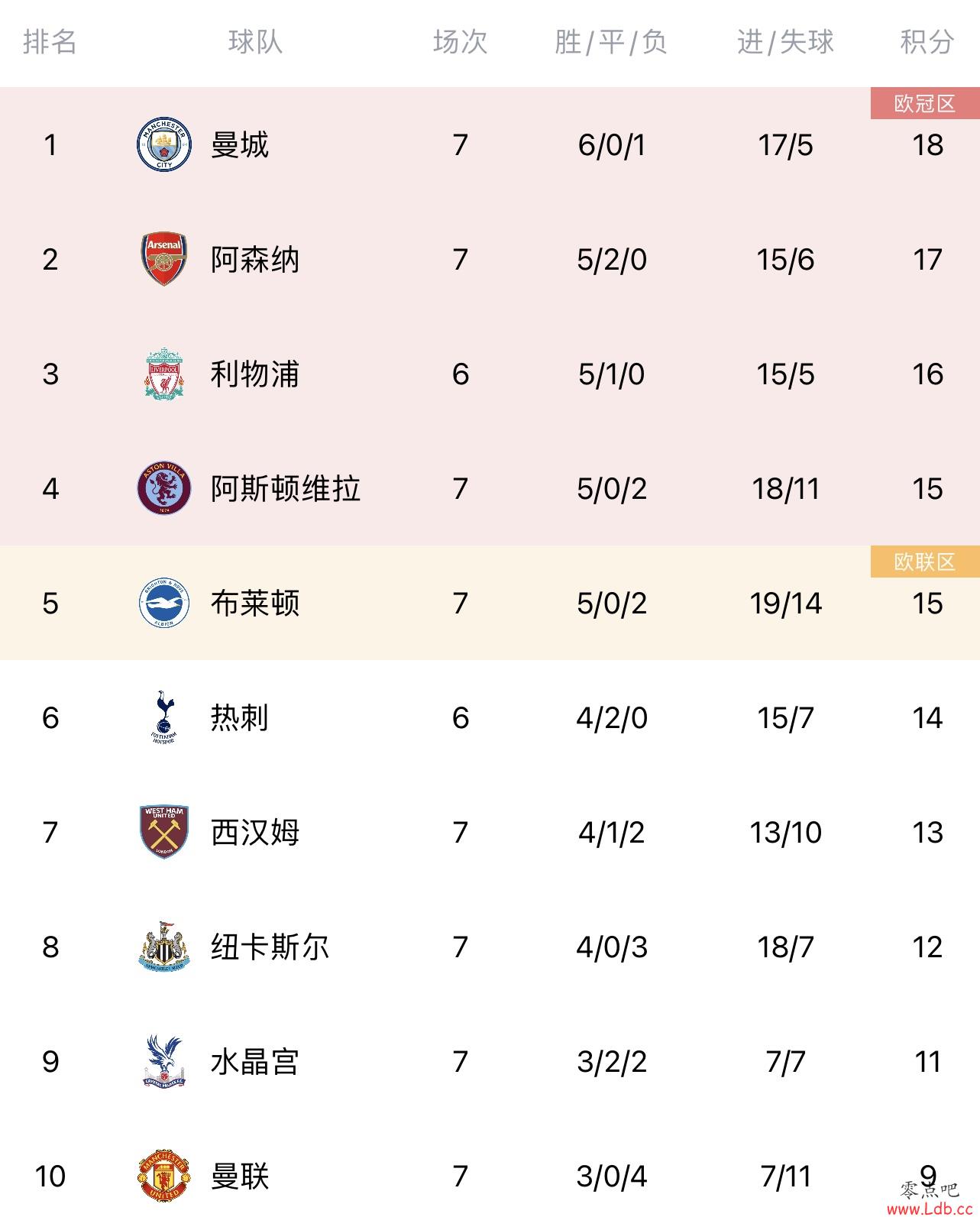
Task: Click the Manchester City club crest
Action: click(164, 144)
